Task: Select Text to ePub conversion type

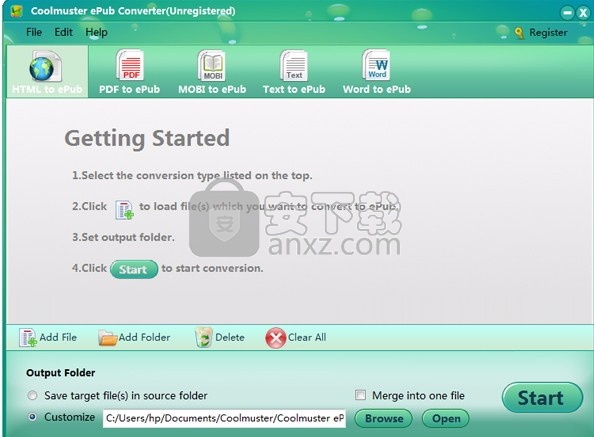Action: 294,72
